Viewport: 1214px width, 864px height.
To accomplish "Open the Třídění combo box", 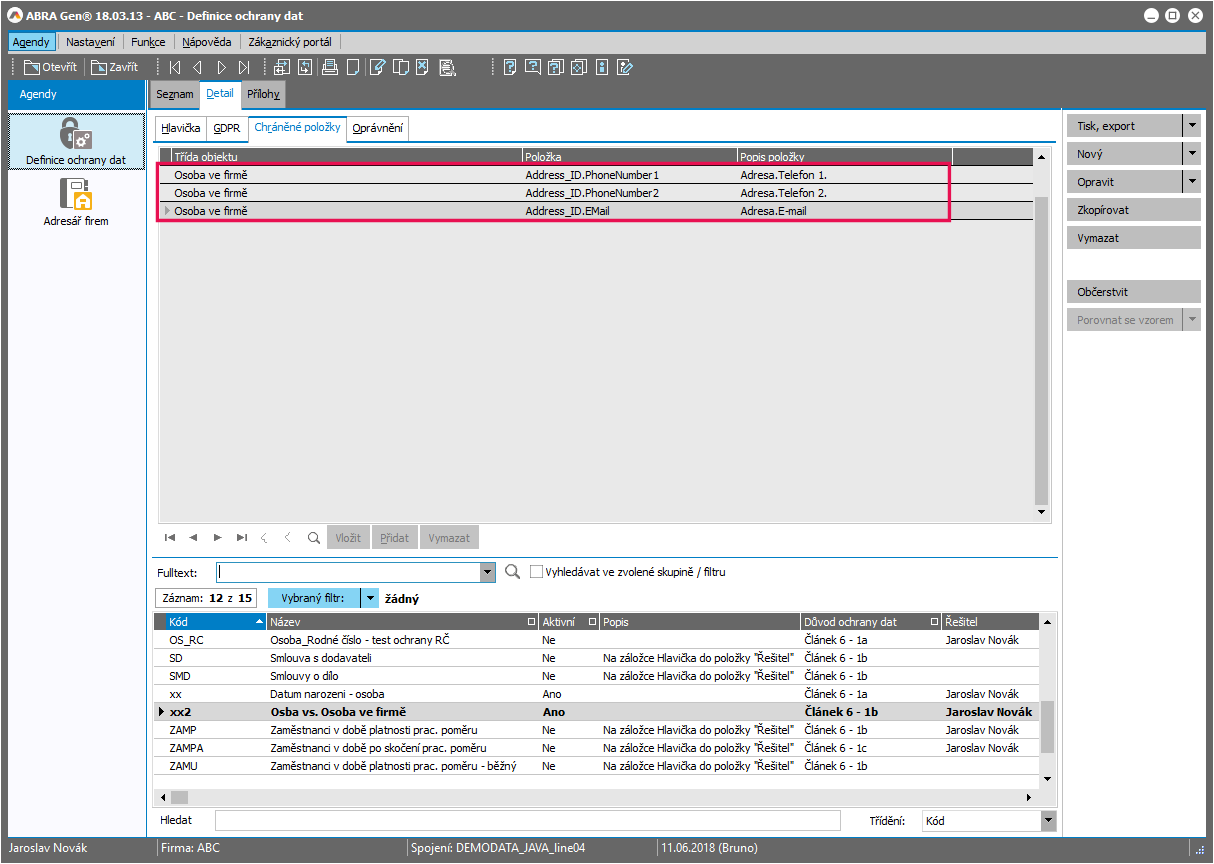I will coord(1048,821).
